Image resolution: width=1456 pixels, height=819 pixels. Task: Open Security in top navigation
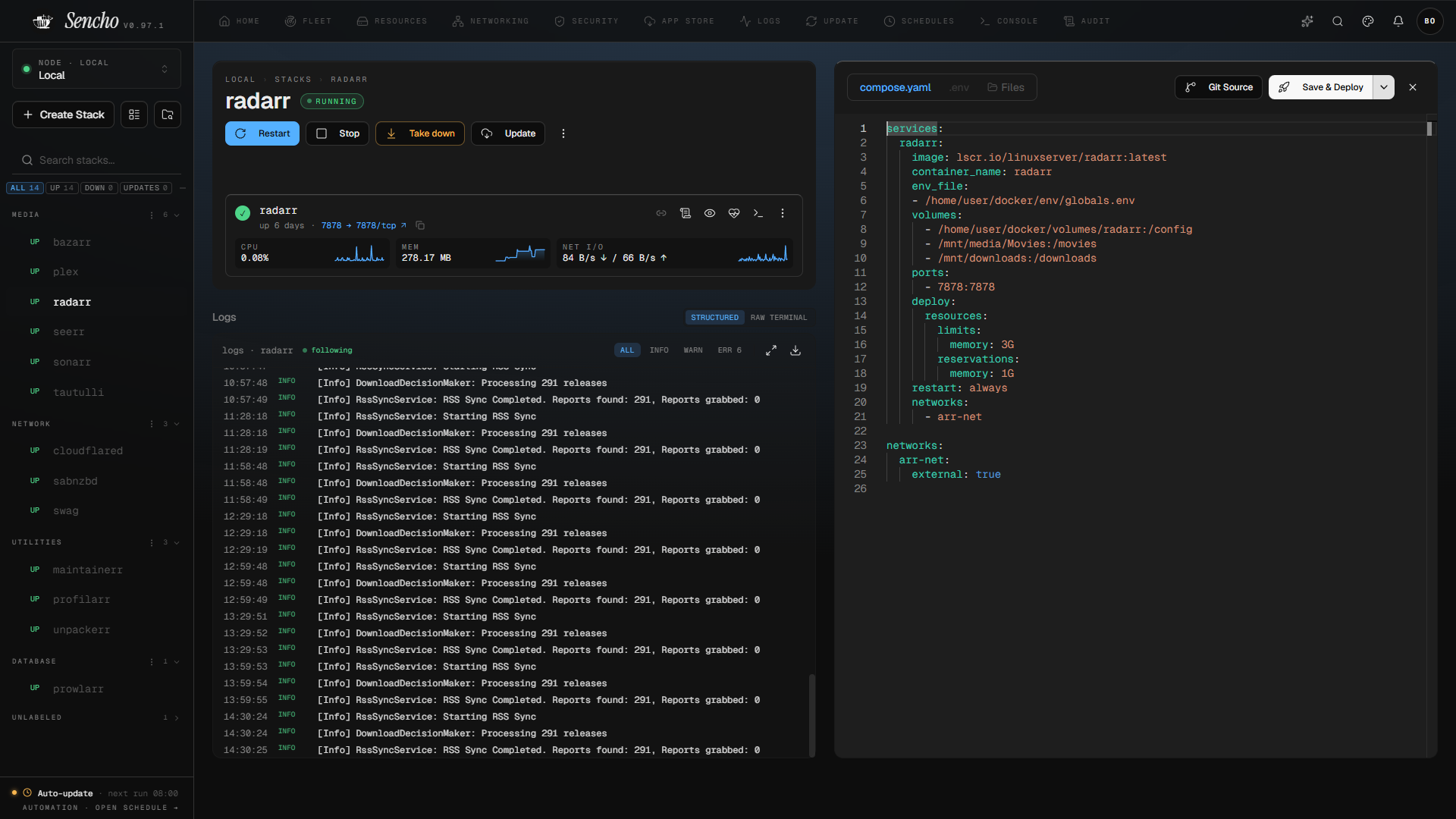(x=587, y=21)
